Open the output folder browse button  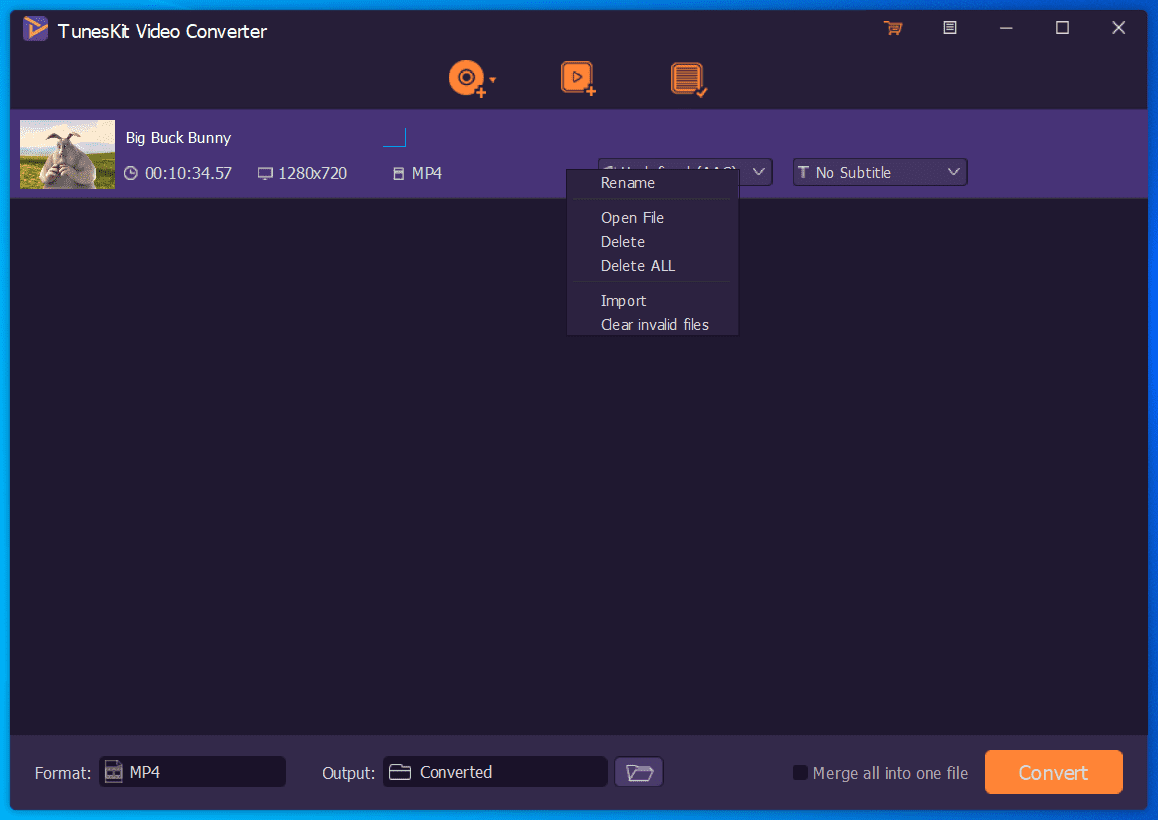639,773
